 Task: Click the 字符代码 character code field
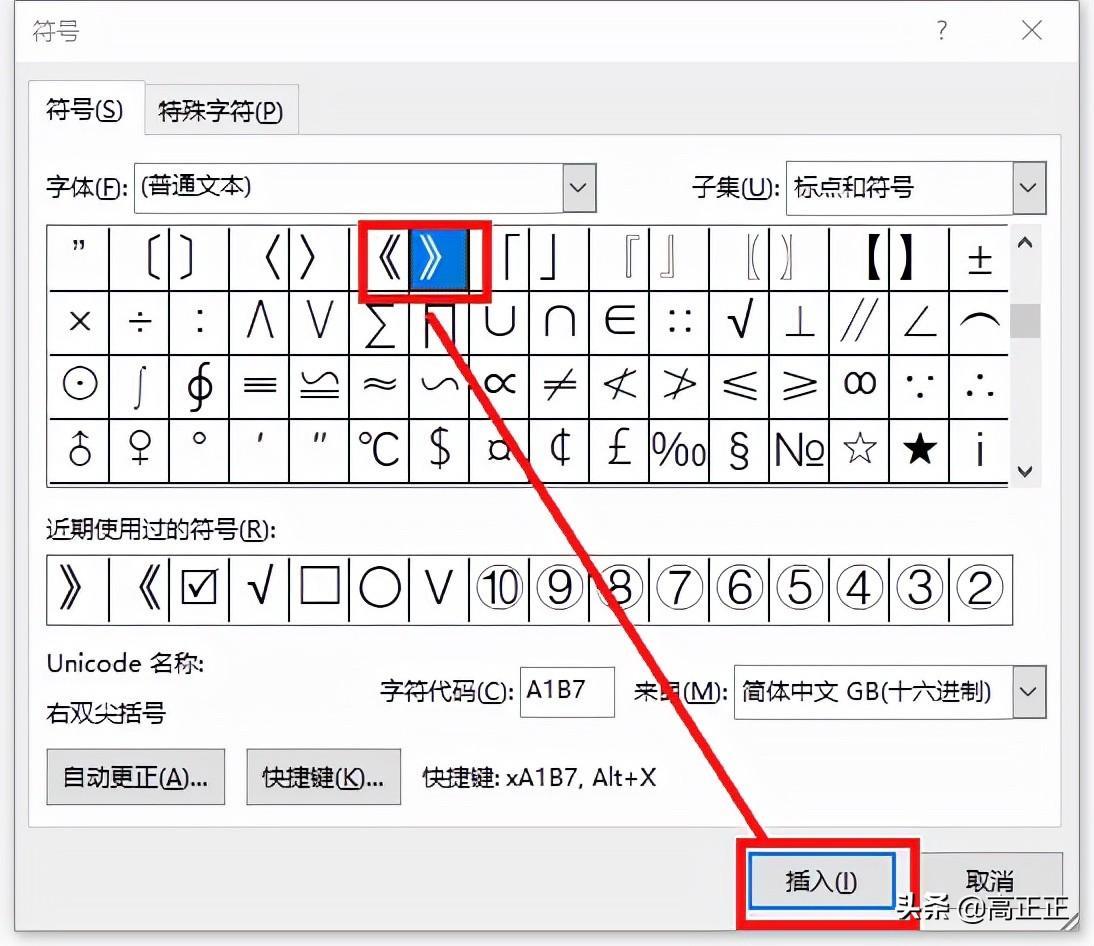pos(567,691)
